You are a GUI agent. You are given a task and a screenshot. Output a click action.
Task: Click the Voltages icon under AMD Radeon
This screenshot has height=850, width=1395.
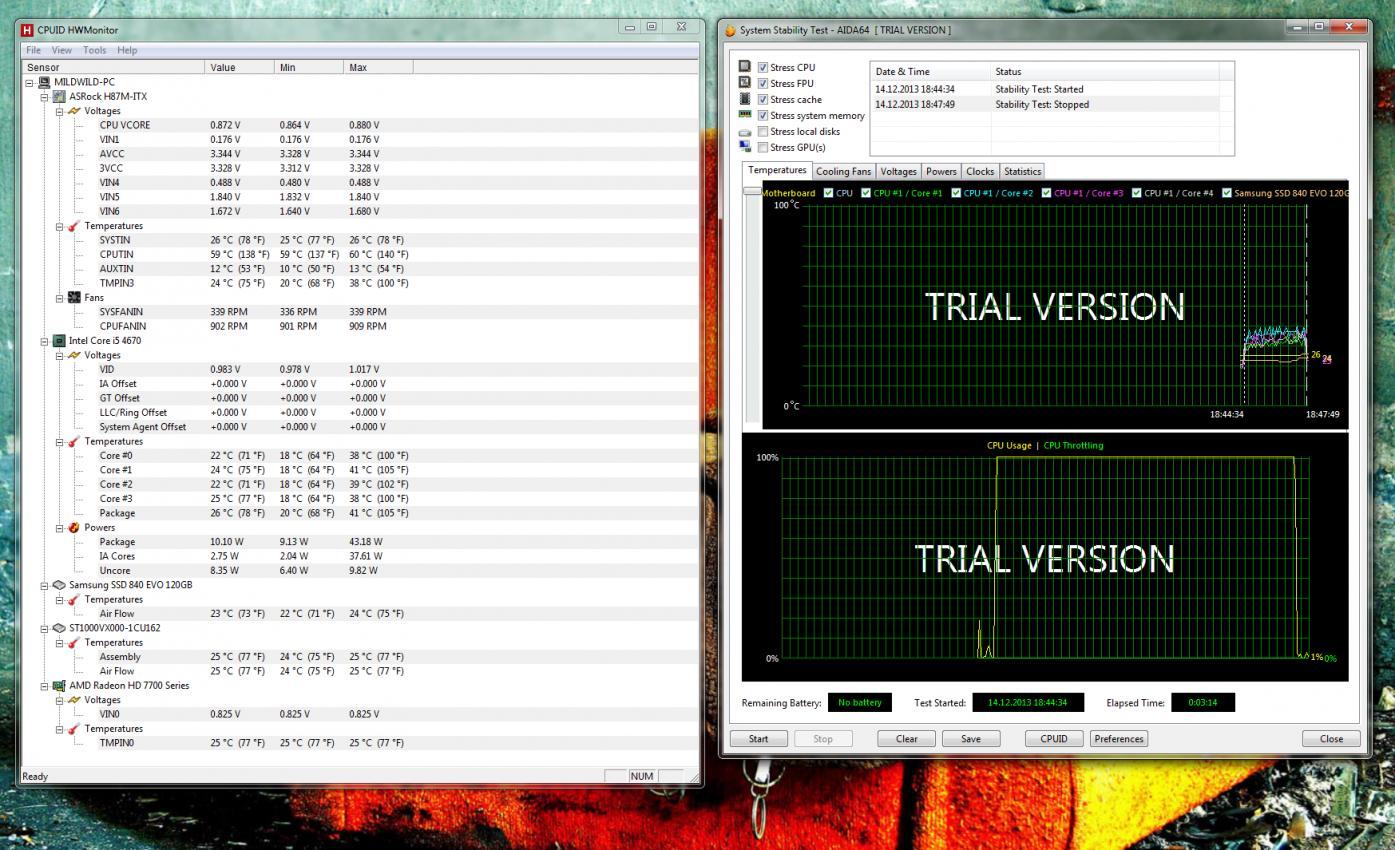73,700
